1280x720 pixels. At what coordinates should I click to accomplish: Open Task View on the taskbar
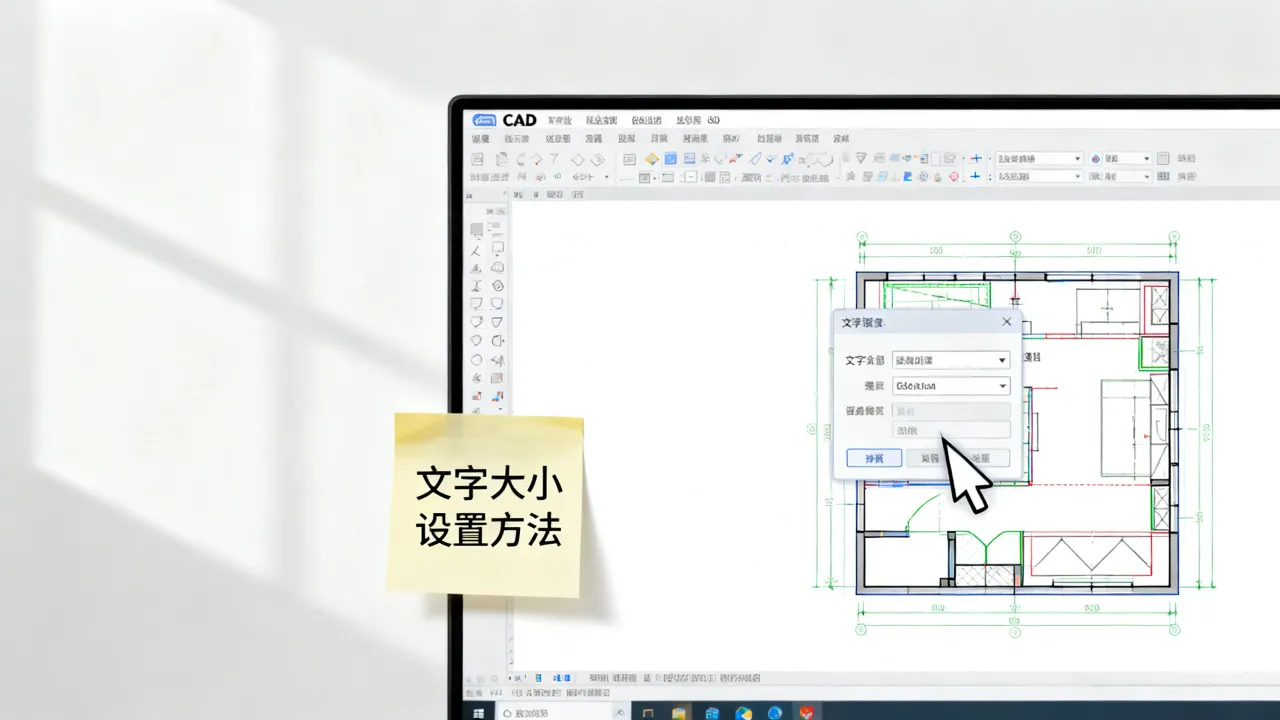click(648, 713)
